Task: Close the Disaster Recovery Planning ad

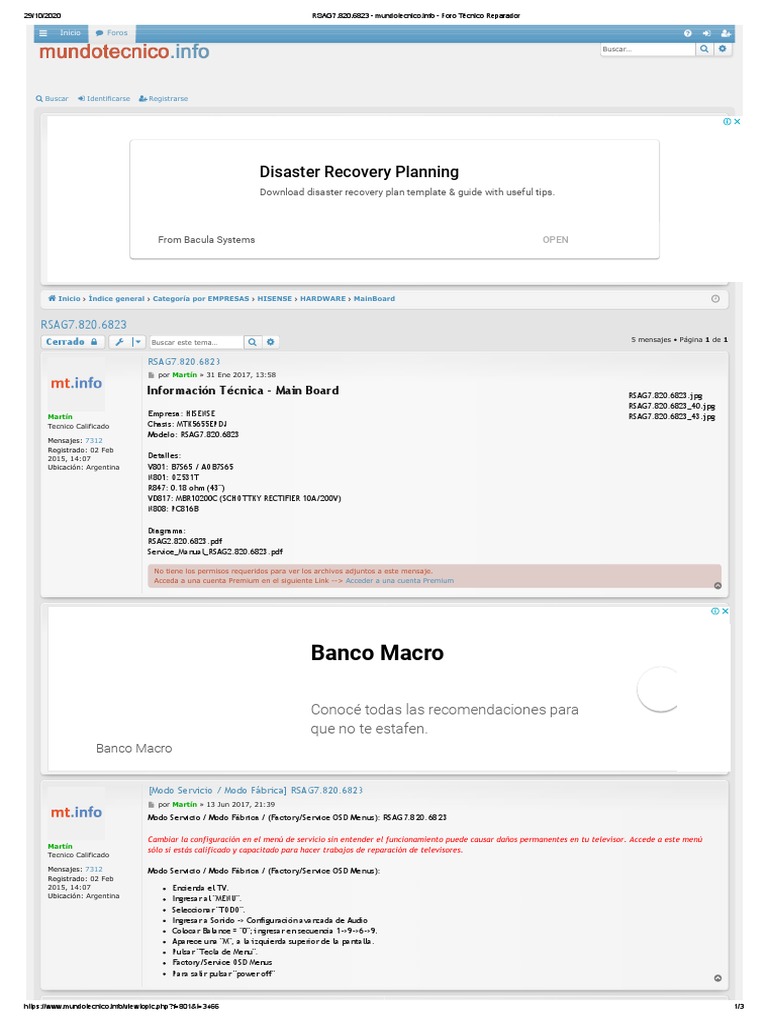Action: click(737, 121)
